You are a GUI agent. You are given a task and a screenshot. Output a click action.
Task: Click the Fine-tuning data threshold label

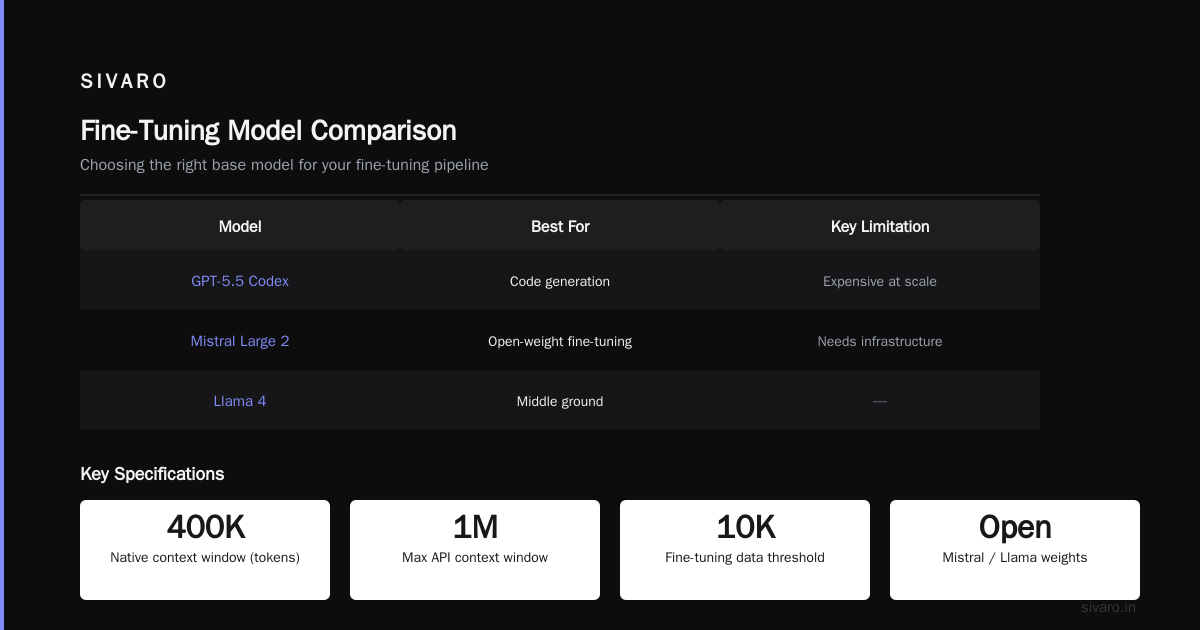[745, 558]
